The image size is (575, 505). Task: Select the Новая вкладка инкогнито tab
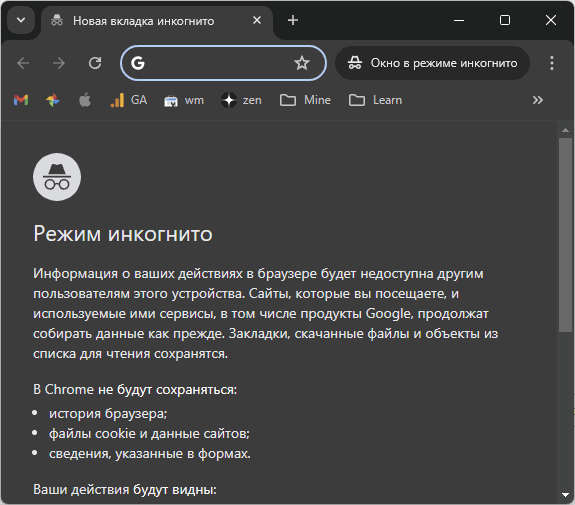tap(157, 21)
